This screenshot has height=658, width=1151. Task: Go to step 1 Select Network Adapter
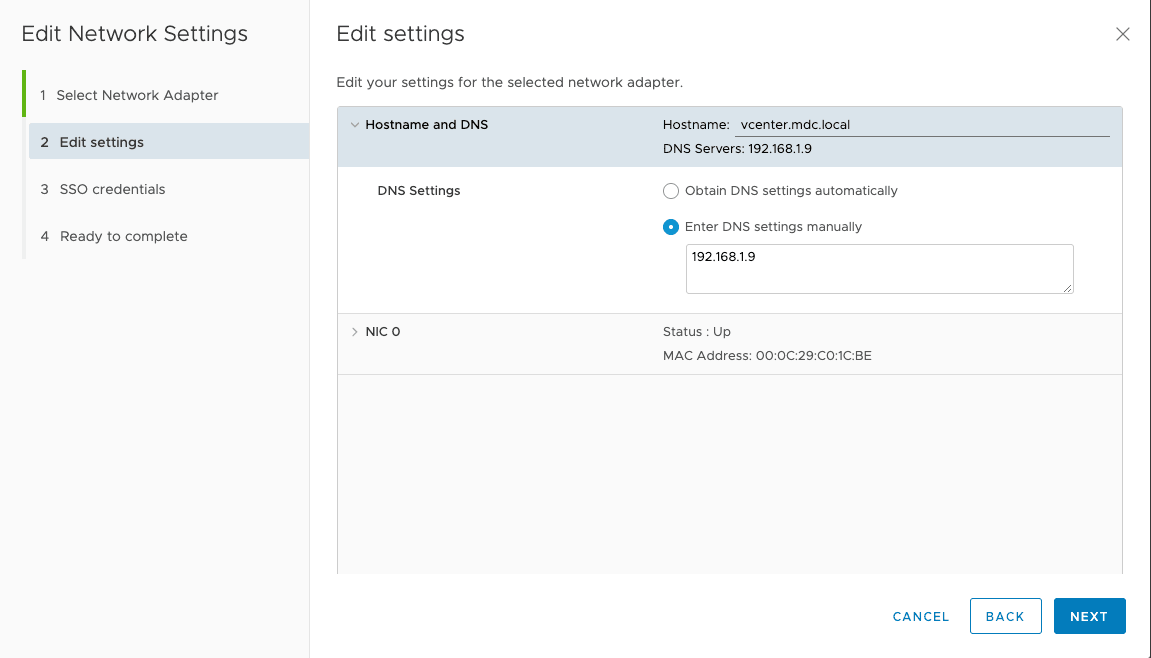pyautogui.click(x=137, y=95)
